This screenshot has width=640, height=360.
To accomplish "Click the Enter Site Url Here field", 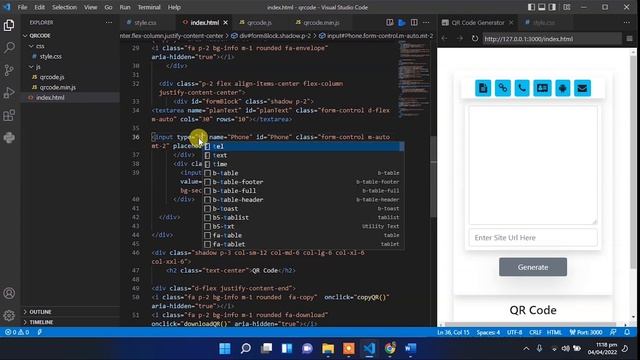I will click(x=533, y=238).
